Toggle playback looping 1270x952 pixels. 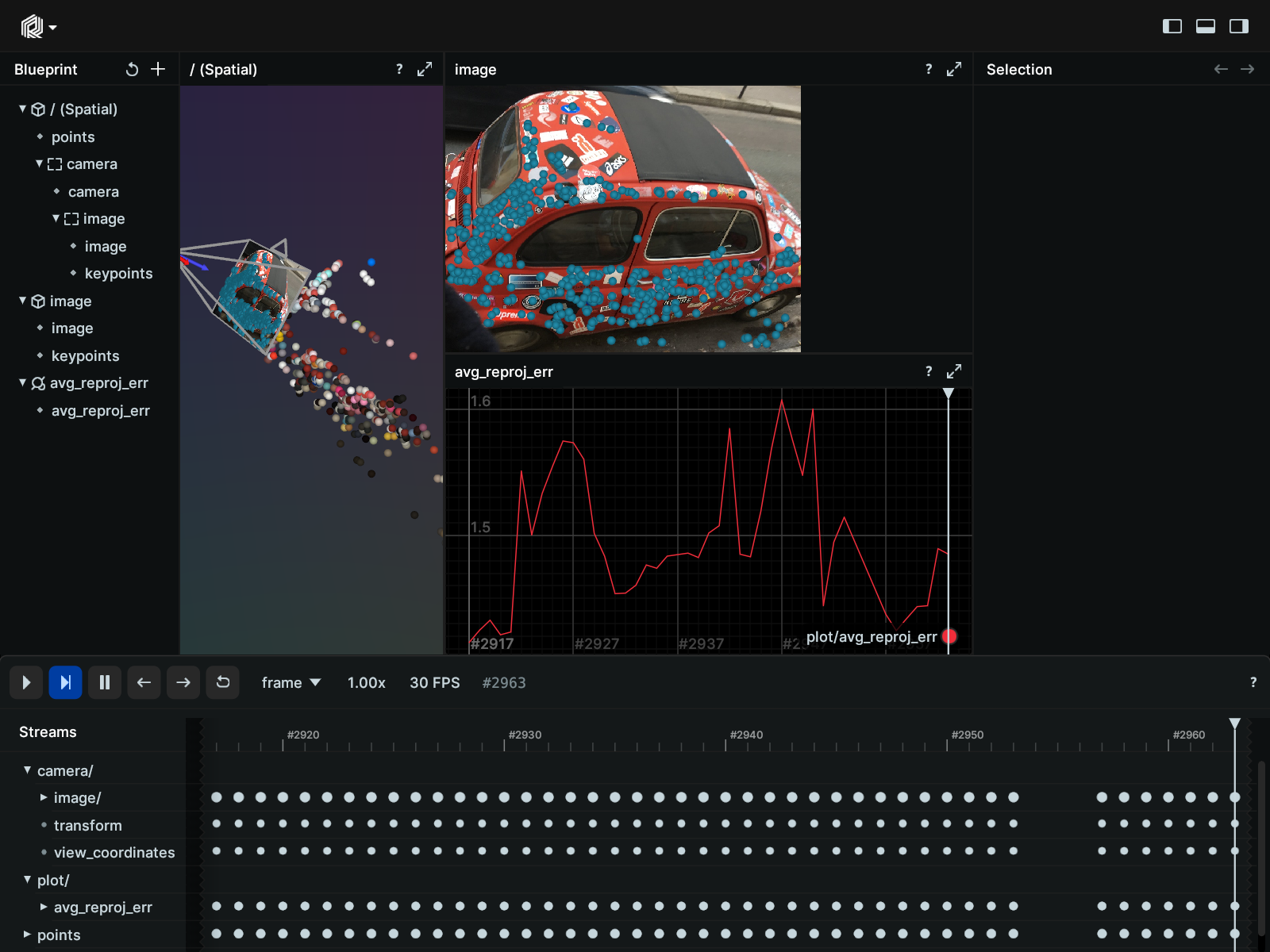pyautogui.click(x=222, y=682)
